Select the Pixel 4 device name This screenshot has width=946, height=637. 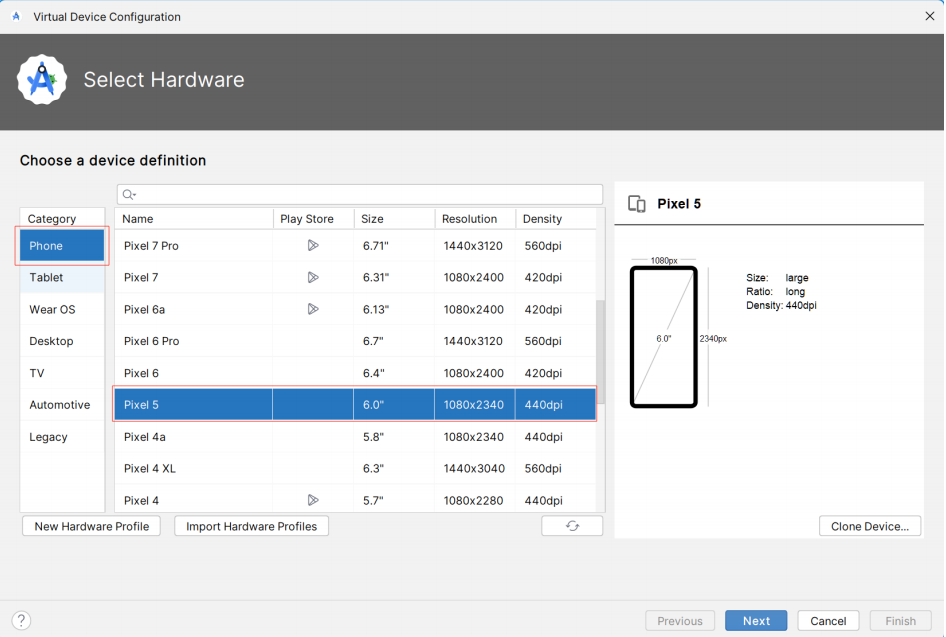[x=141, y=501]
